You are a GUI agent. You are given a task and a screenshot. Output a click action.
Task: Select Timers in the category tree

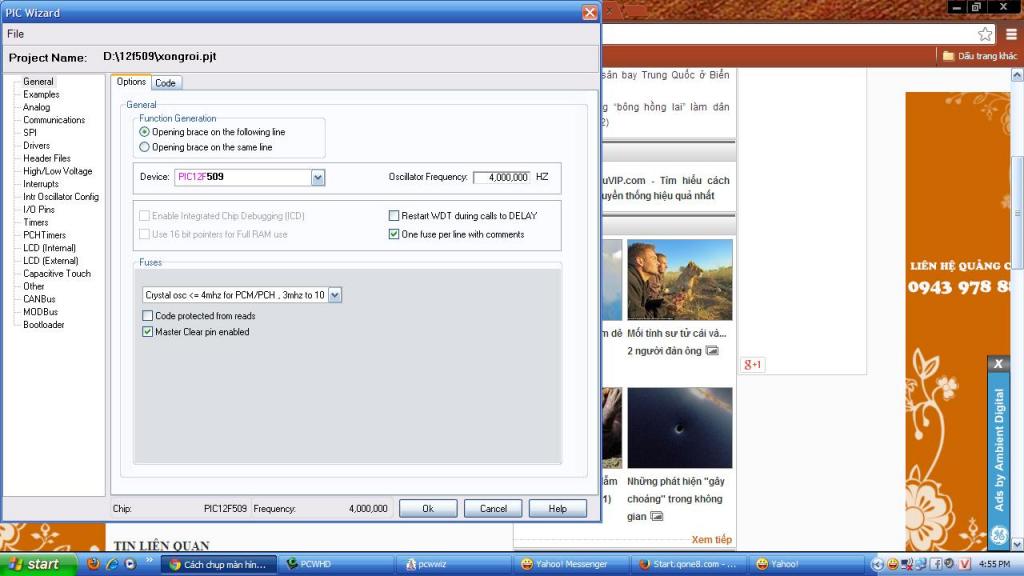coord(35,222)
